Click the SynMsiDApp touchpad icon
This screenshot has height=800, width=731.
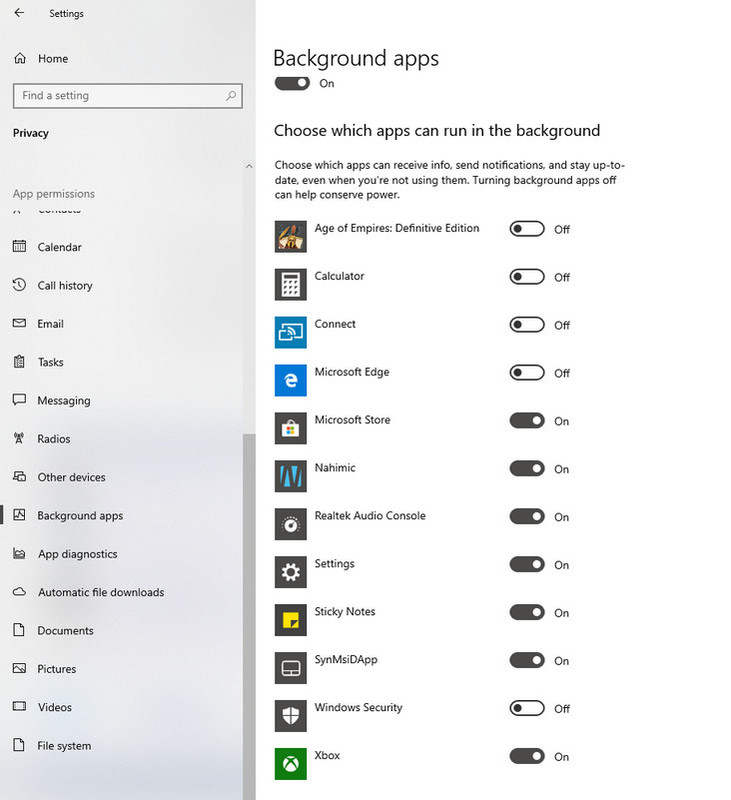(291, 668)
